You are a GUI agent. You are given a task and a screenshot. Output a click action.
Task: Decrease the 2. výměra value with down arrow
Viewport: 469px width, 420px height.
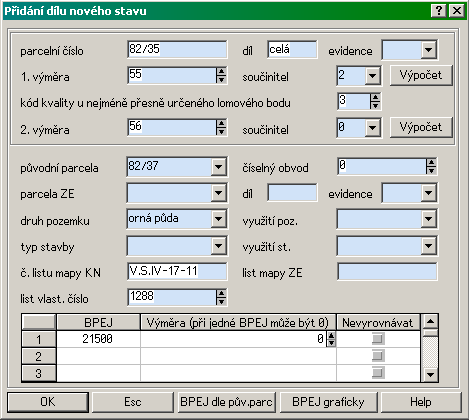[x=221, y=131]
